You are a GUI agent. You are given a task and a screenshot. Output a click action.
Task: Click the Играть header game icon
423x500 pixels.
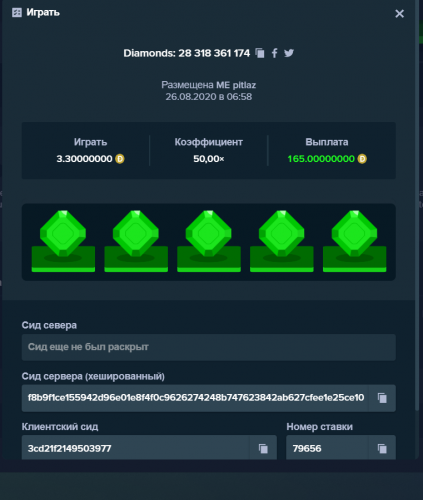coord(17,13)
